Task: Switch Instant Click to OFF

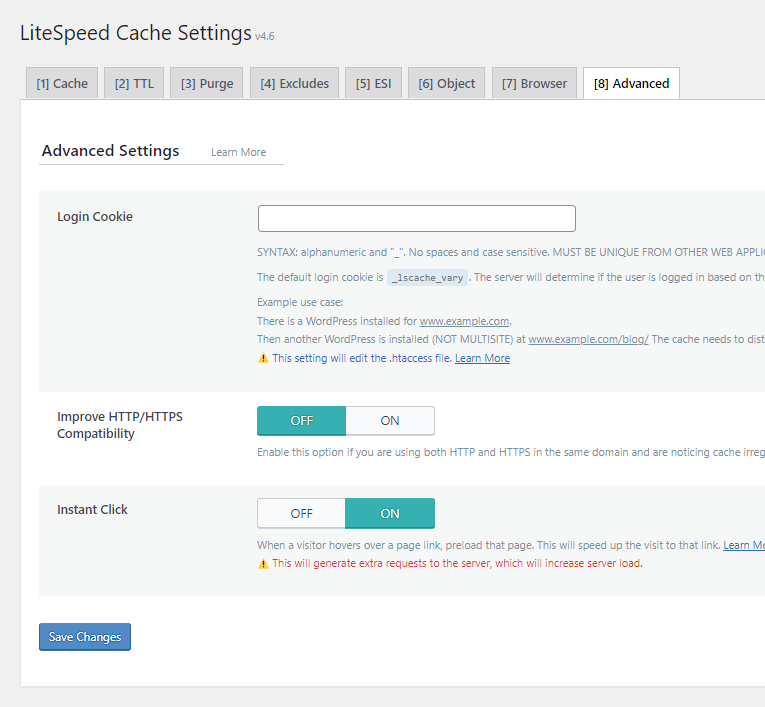Action: pyautogui.click(x=302, y=513)
